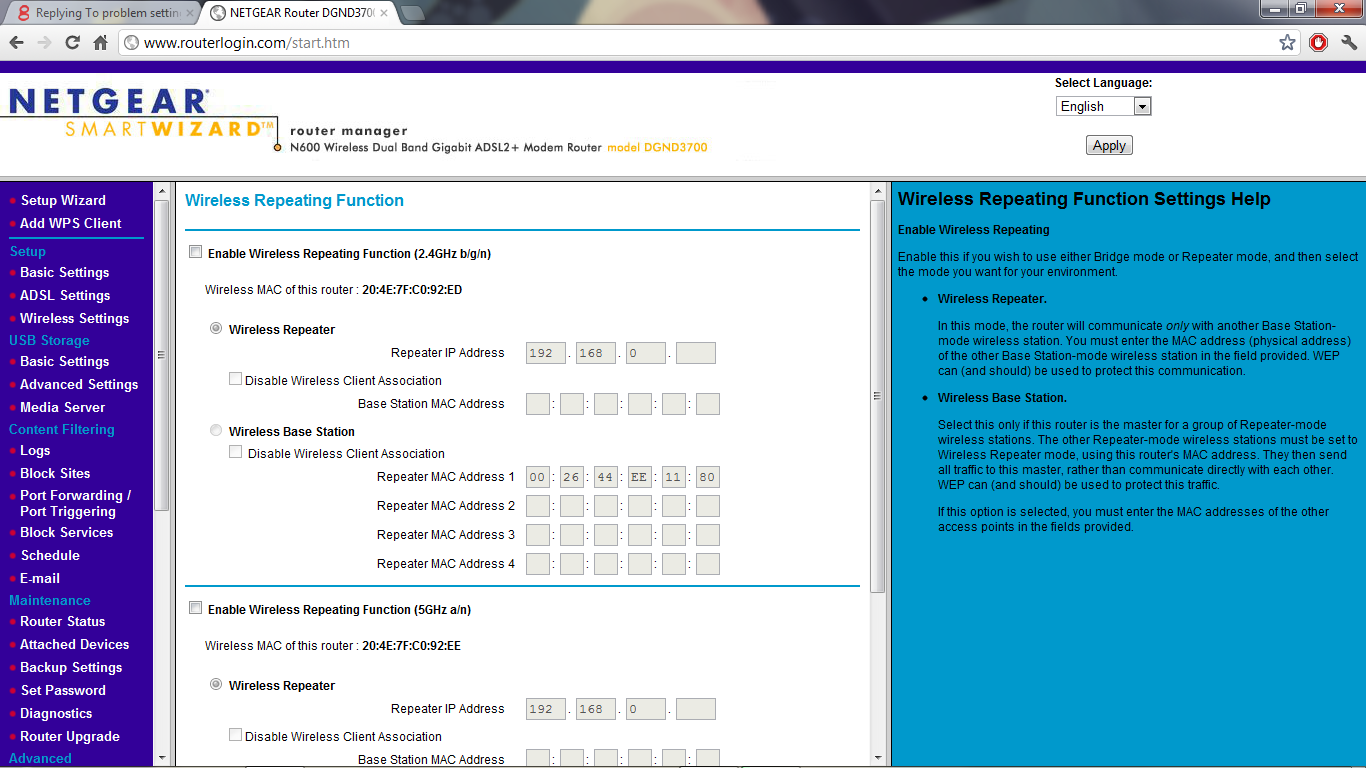The width and height of the screenshot is (1366, 768).
Task: Open USB Advanced Settings
Action: tap(79, 384)
